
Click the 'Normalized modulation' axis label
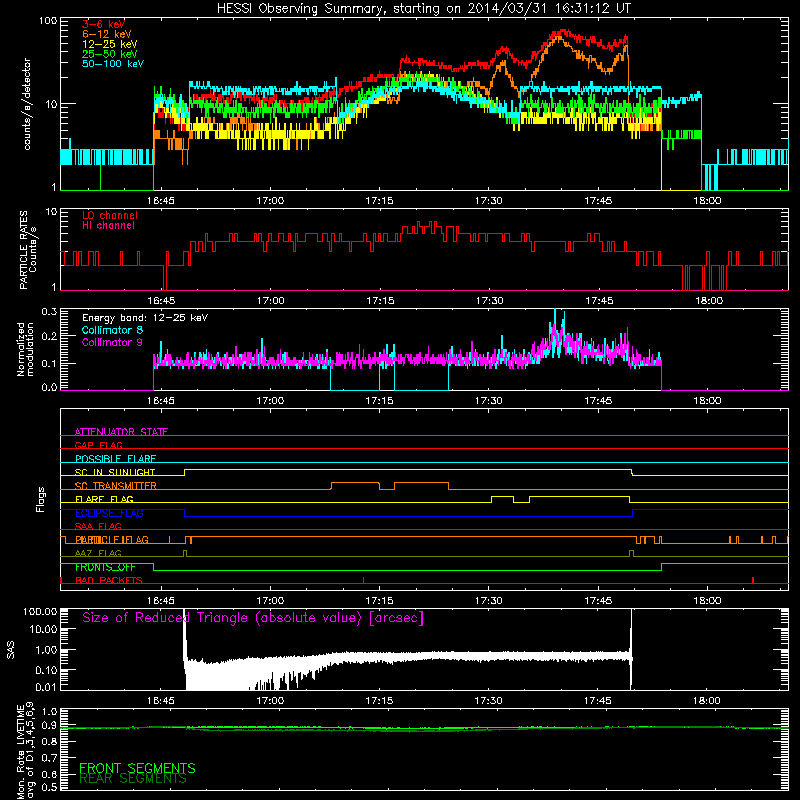tap(25, 349)
